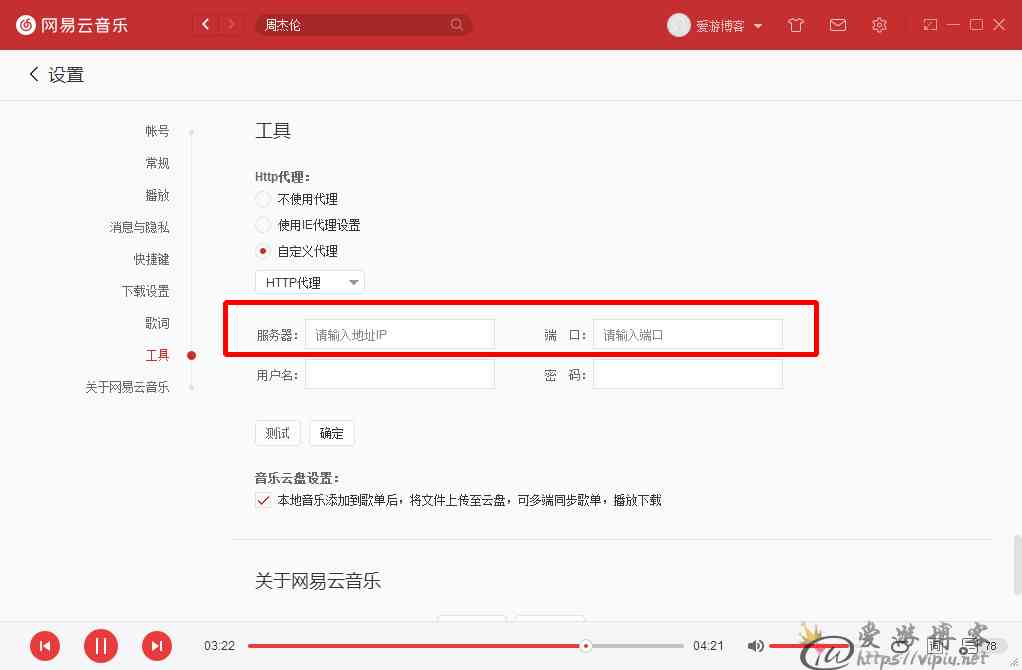Return using the arrow beside 设置

click(x=34, y=74)
